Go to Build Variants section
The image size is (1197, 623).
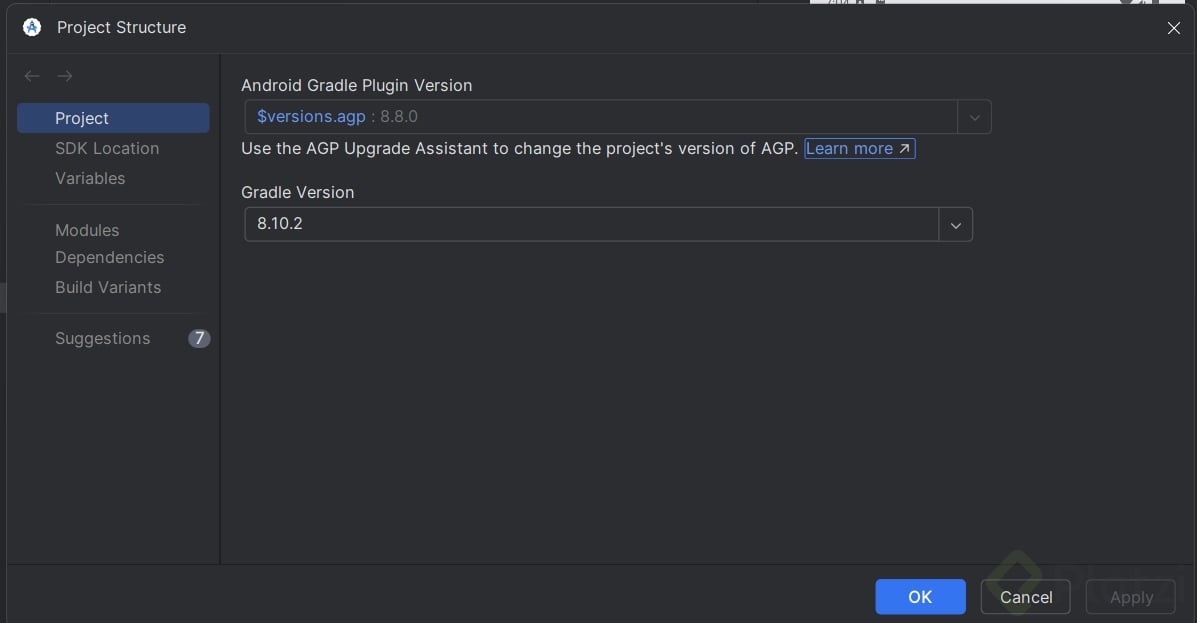(108, 287)
